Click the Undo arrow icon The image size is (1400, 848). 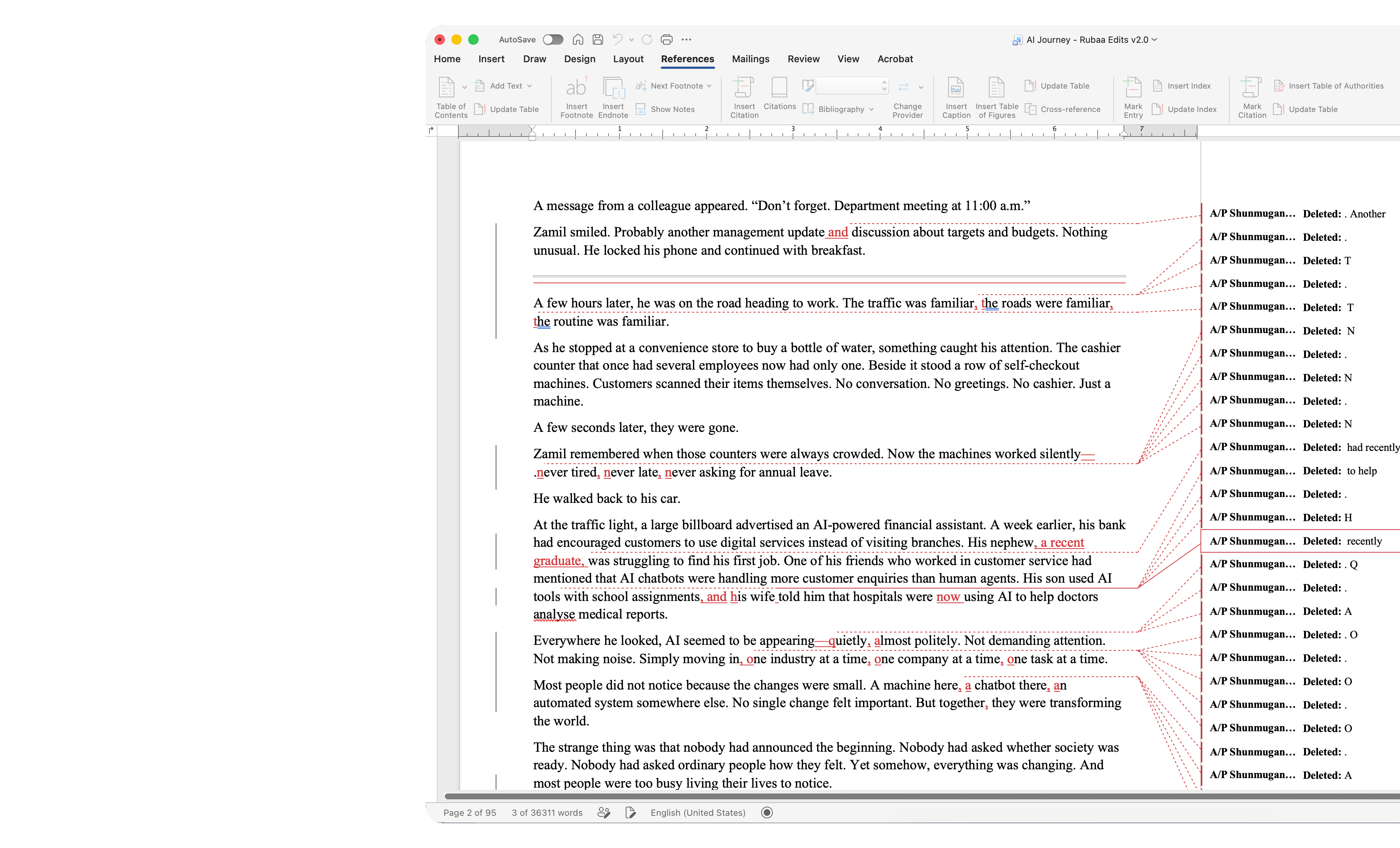click(618, 39)
